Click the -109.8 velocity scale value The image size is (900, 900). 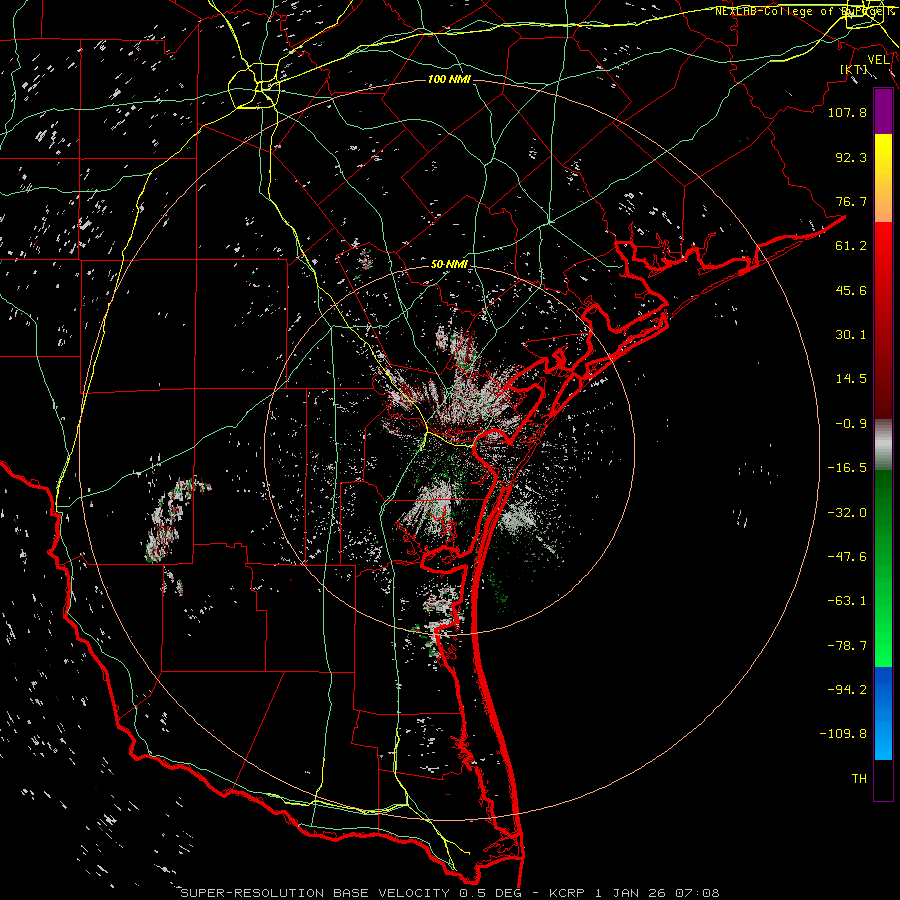pyautogui.click(x=843, y=734)
